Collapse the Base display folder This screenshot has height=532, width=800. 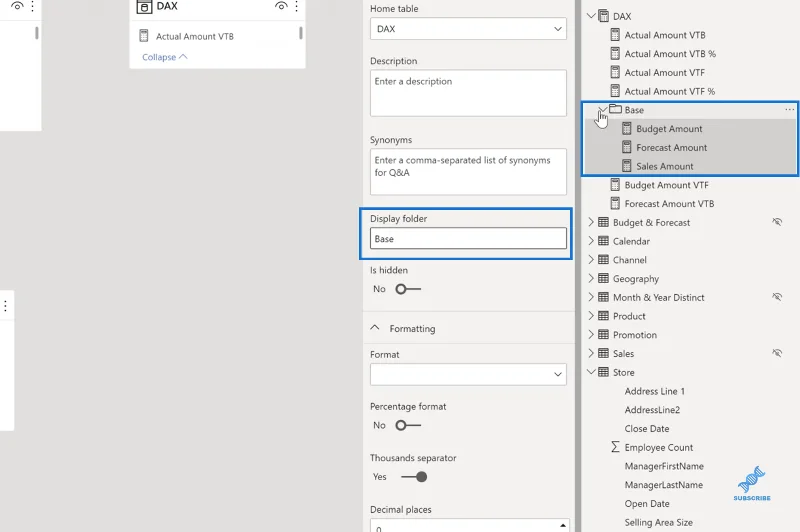click(x=603, y=109)
